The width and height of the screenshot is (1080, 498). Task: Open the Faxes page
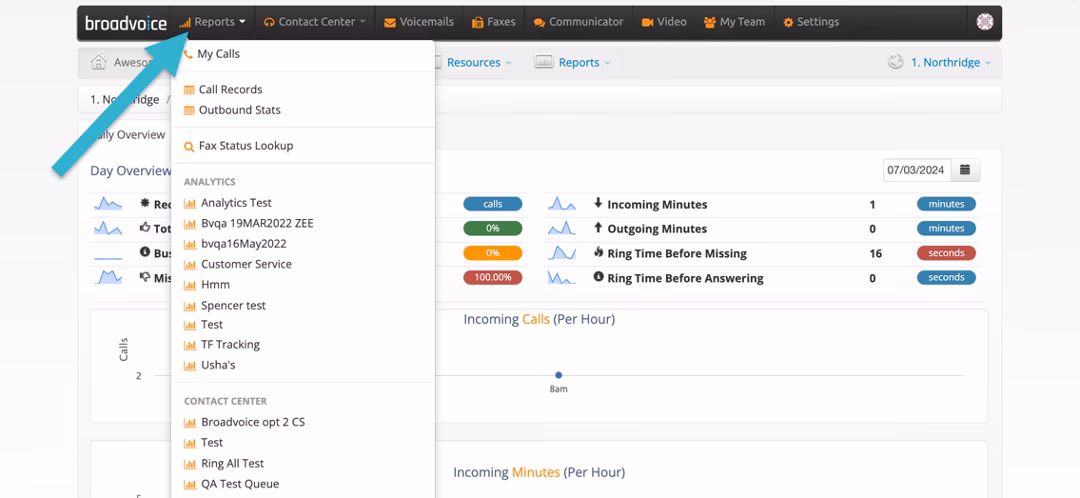[493, 22]
